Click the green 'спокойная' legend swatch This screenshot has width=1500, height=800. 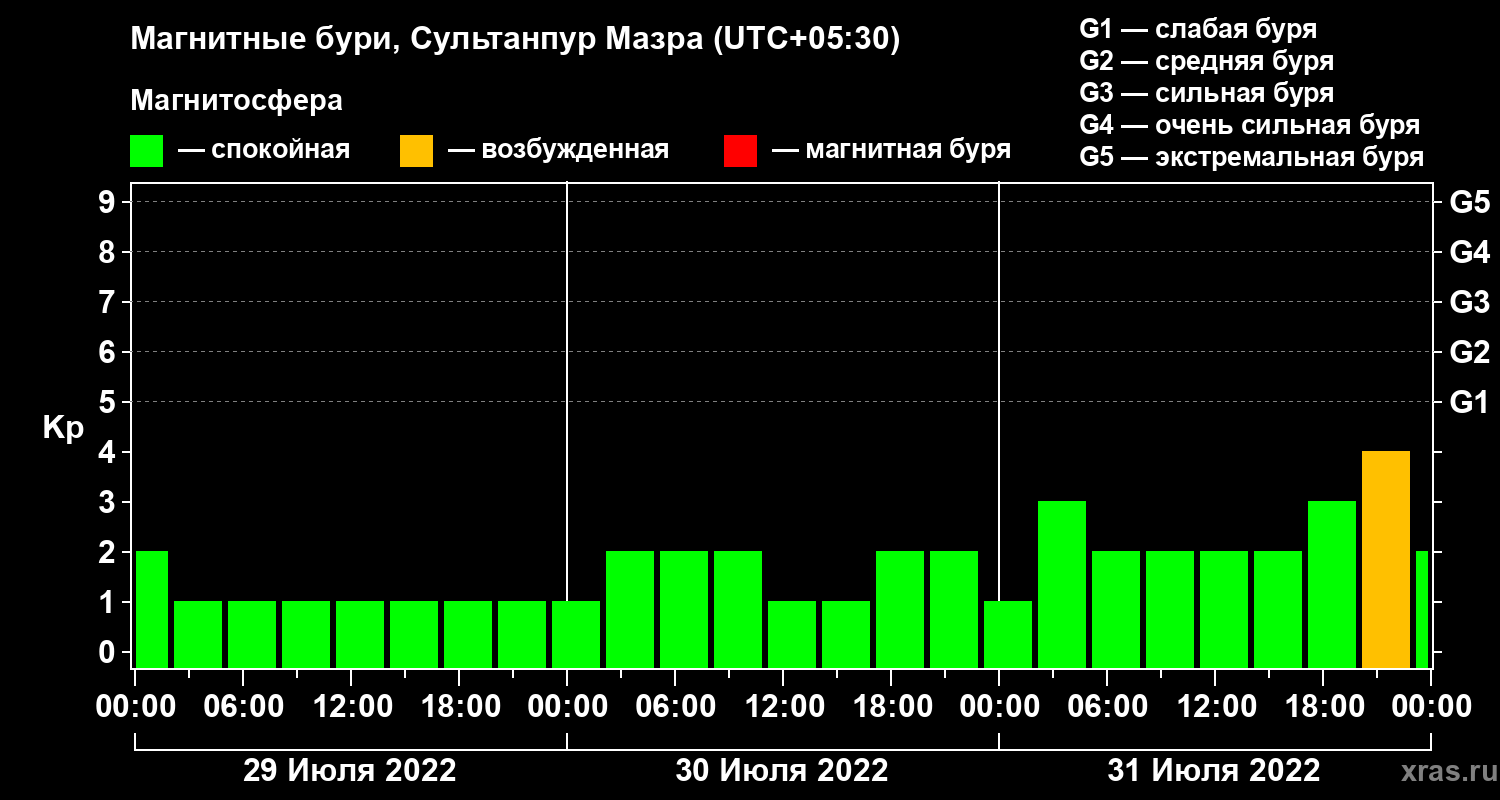pos(146,151)
